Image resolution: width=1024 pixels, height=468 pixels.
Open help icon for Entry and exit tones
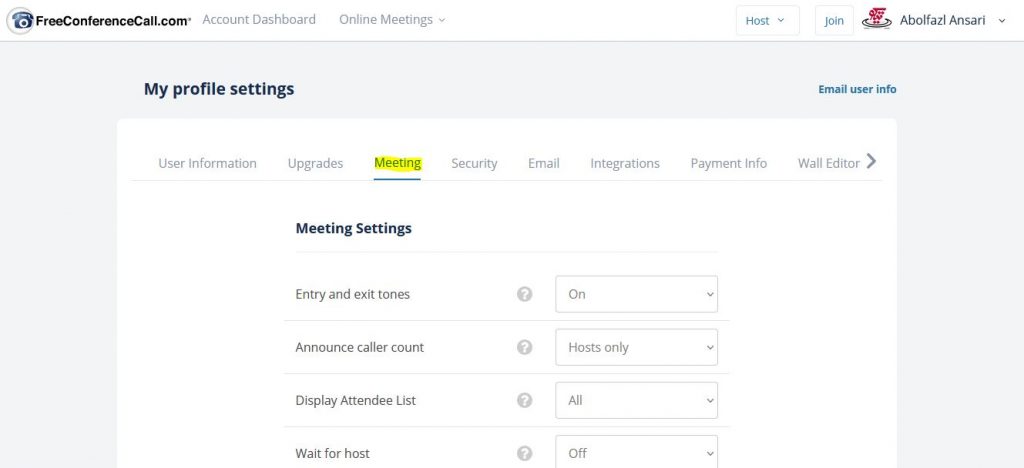pyautogui.click(x=524, y=294)
